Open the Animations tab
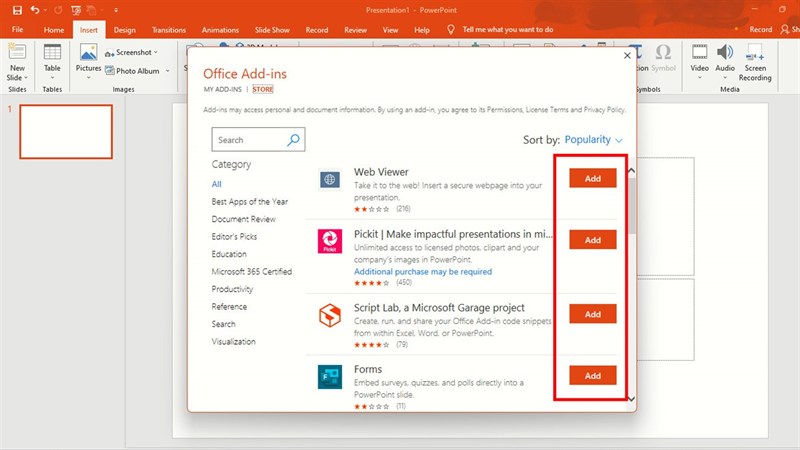The image size is (800, 450). tap(220, 30)
